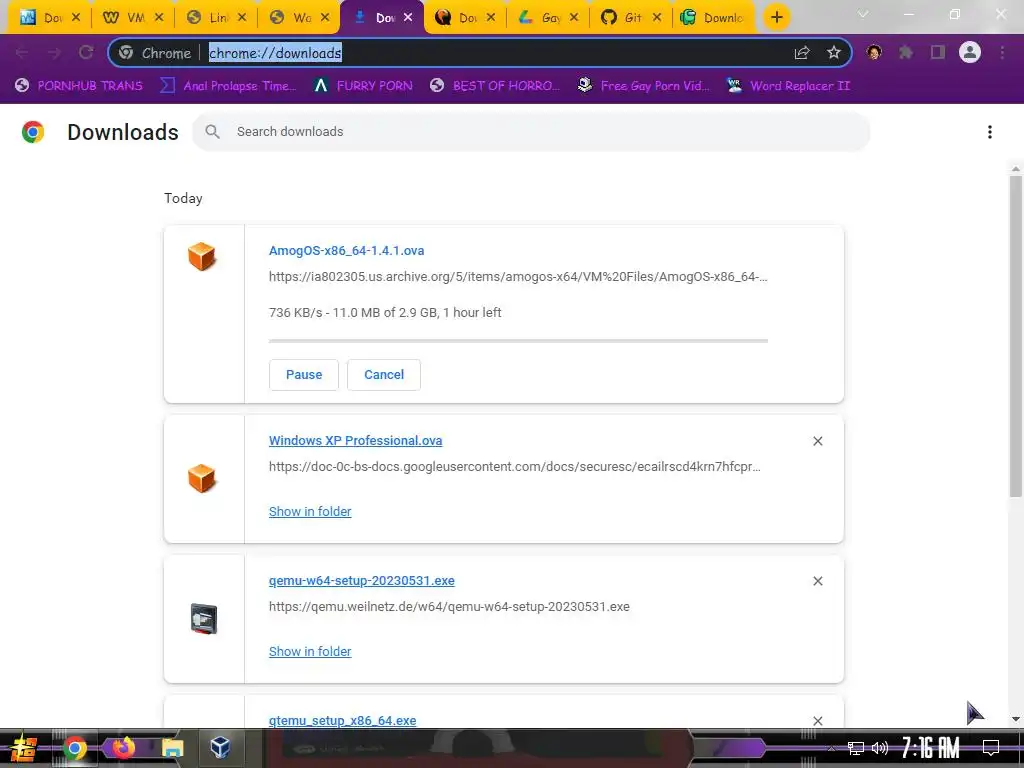Show Windows XP Professional.ova in folder
This screenshot has height=768, width=1024.
[310, 511]
